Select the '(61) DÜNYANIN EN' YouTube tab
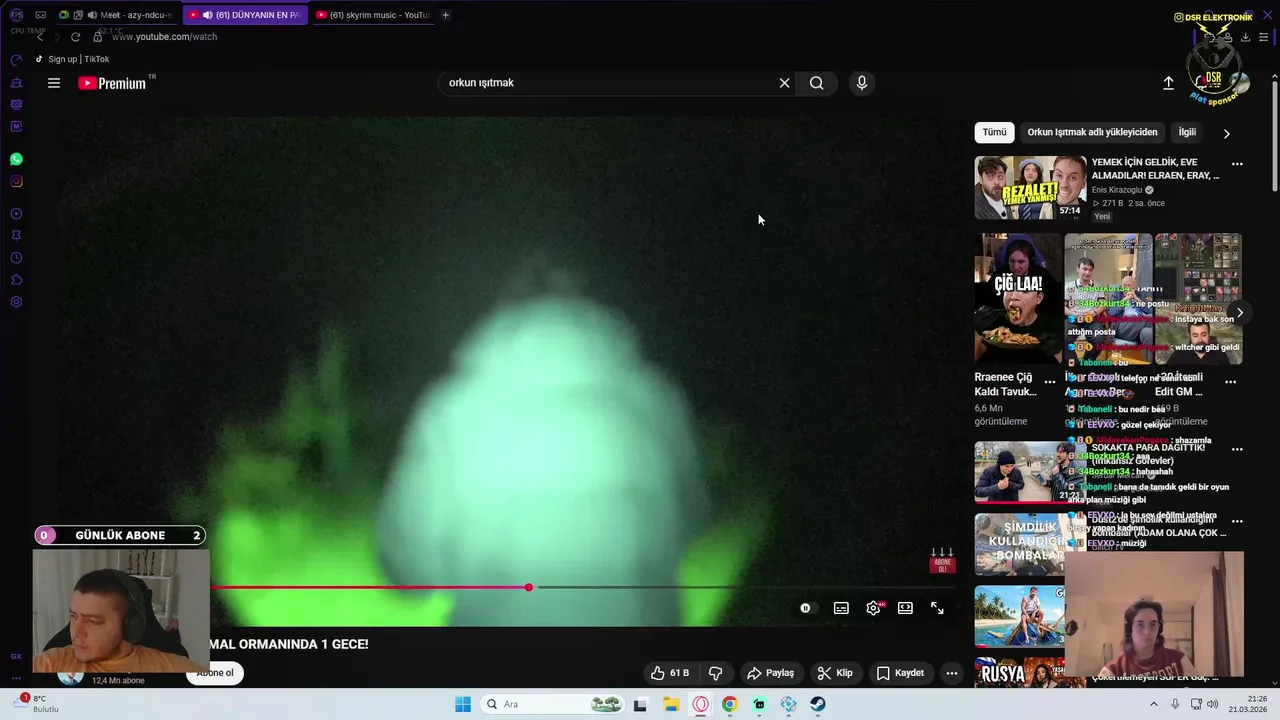The width and height of the screenshot is (1280, 720). tap(245, 15)
